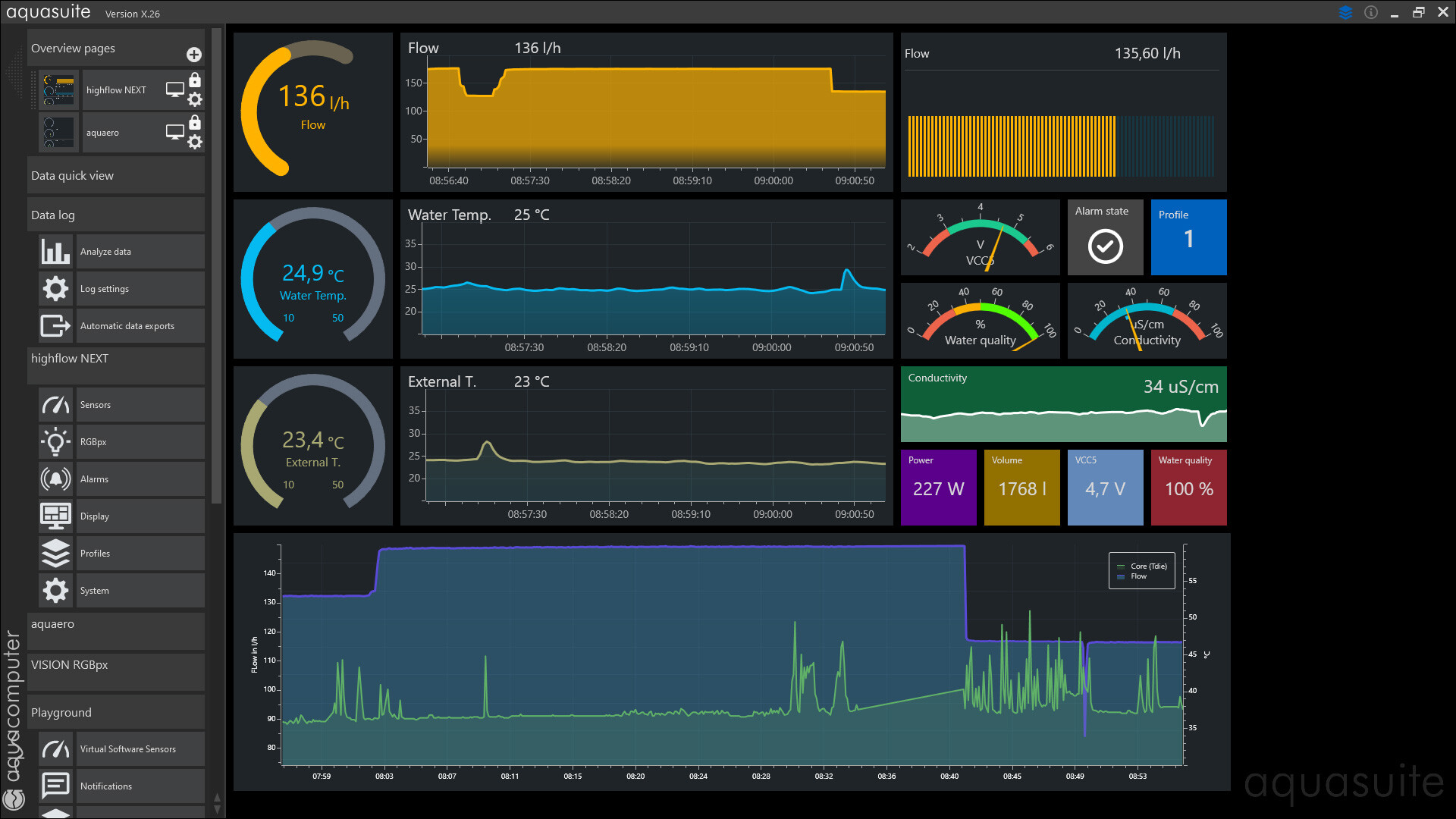The width and height of the screenshot is (1456, 819).
Task: Select the System menu entry
Action: (140, 591)
